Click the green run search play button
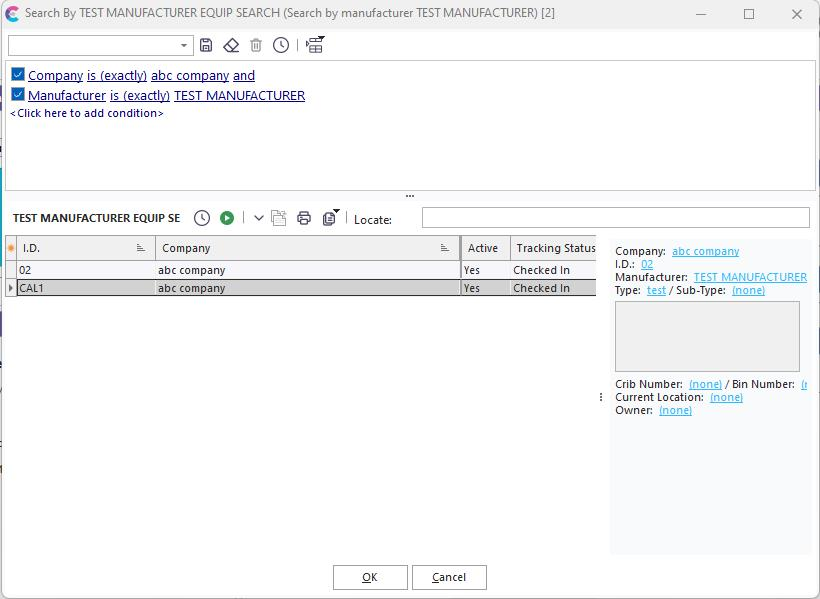The width and height of the screenshot is (820, 599). (227, 218)
